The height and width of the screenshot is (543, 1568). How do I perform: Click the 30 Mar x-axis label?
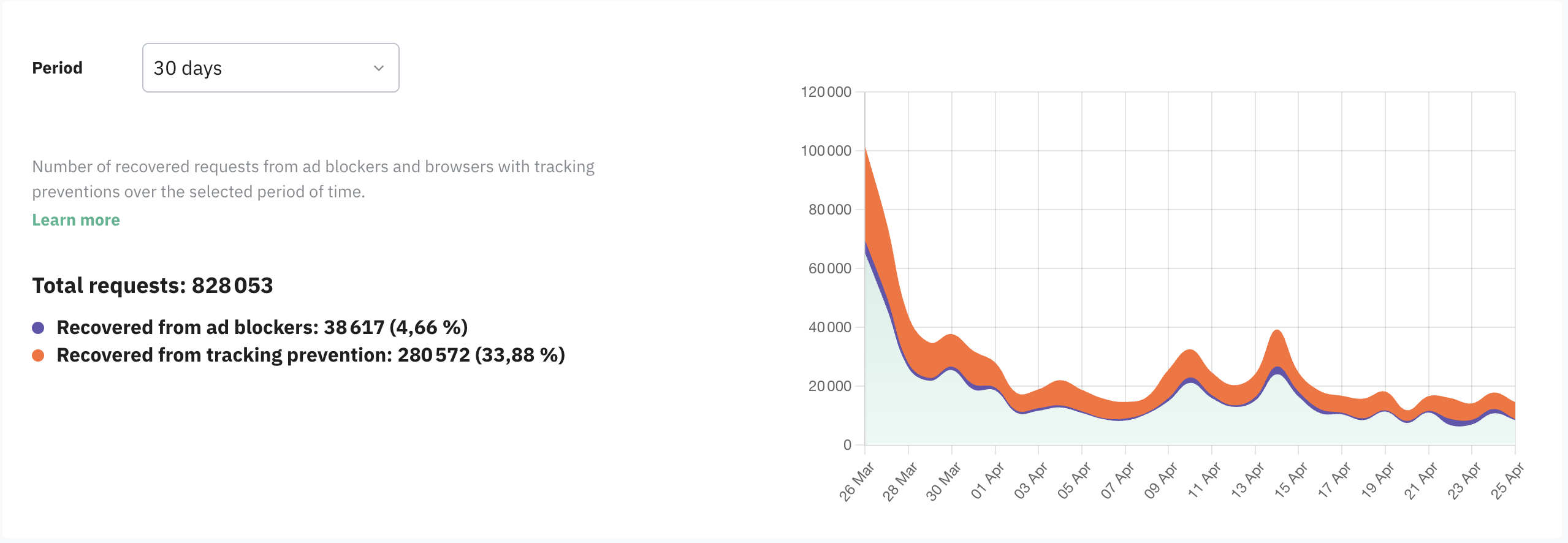(943, 483)
